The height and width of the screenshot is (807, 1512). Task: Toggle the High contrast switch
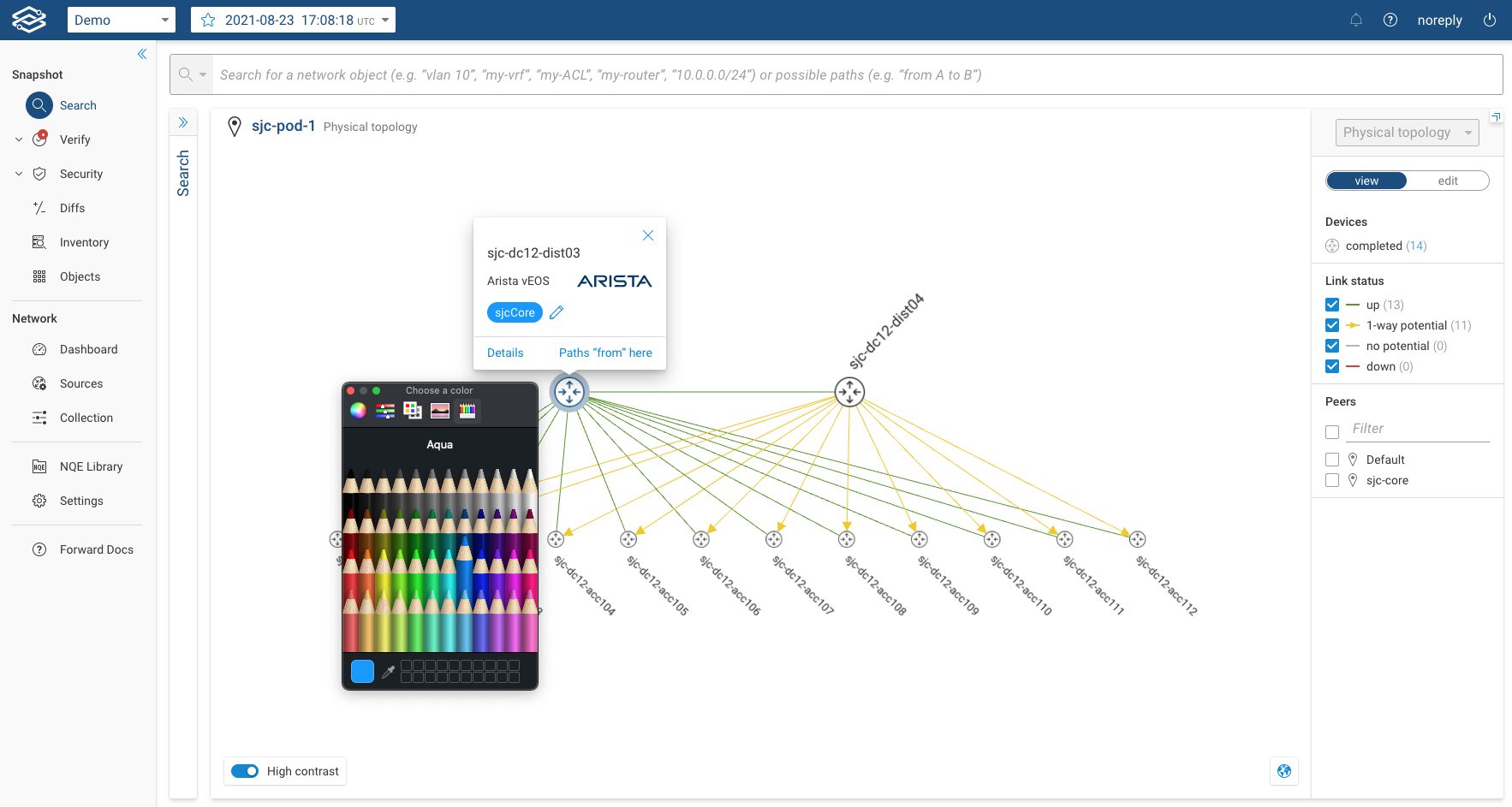245,771
